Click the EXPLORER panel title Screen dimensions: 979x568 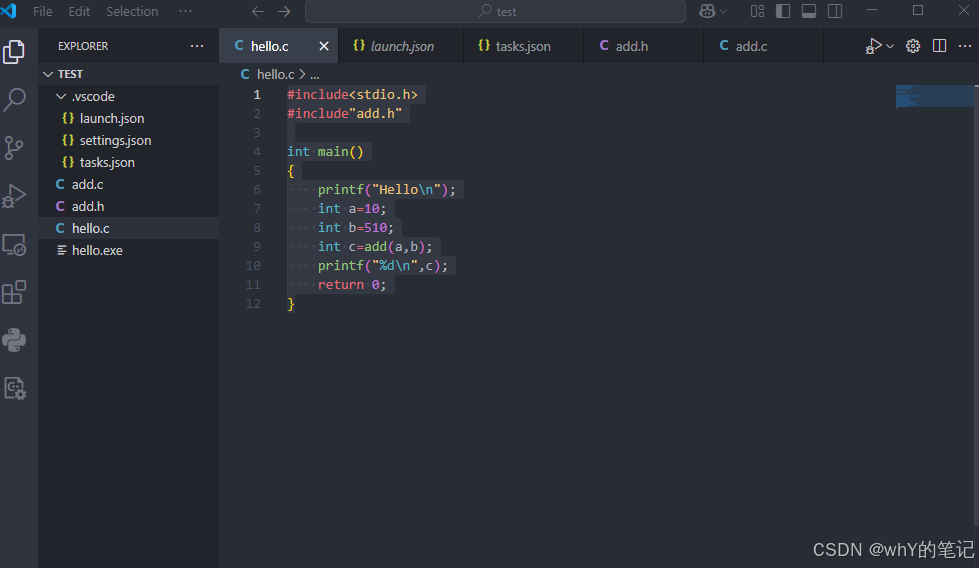tap(83, 46)
